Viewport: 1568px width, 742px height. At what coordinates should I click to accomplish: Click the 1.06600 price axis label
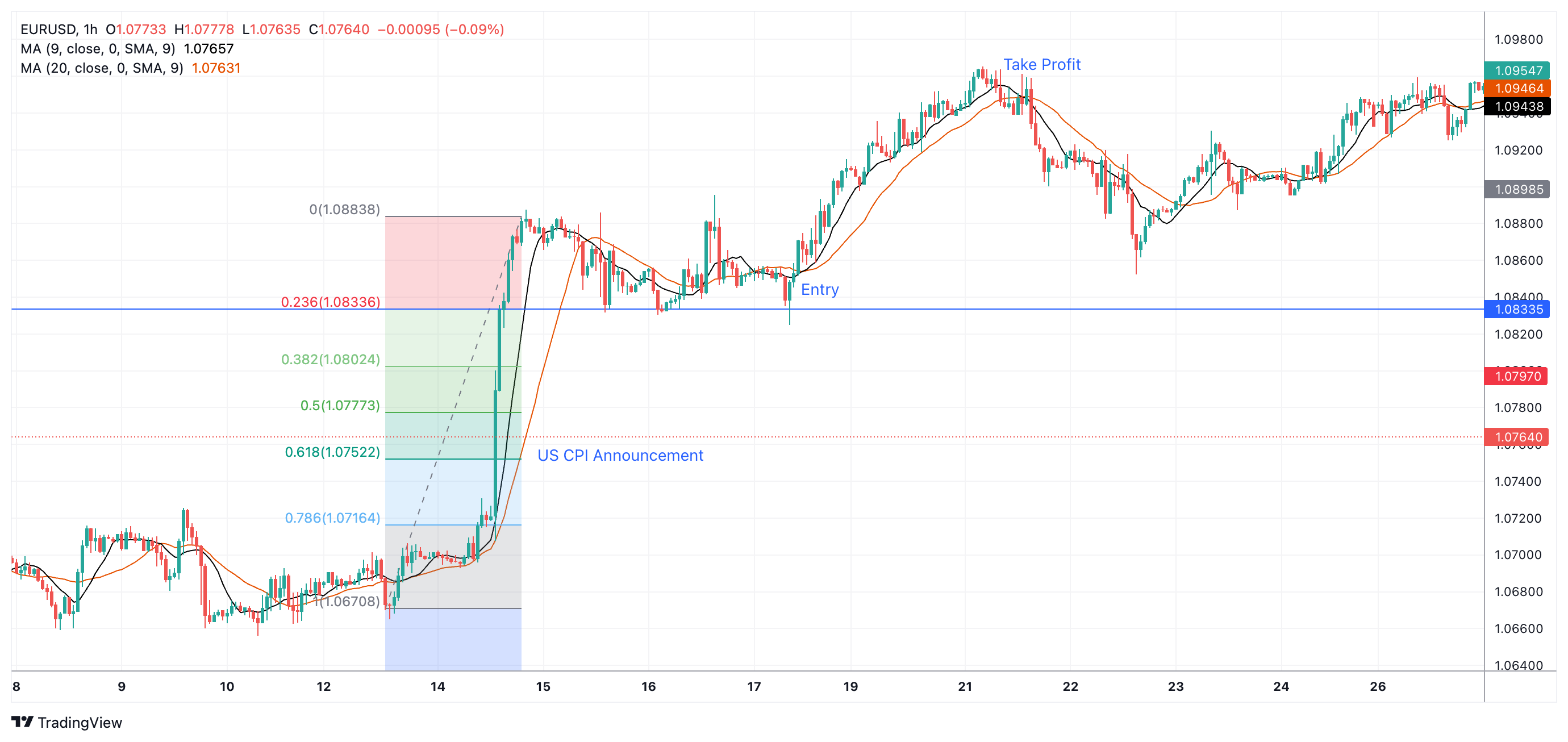(1519, 629)
